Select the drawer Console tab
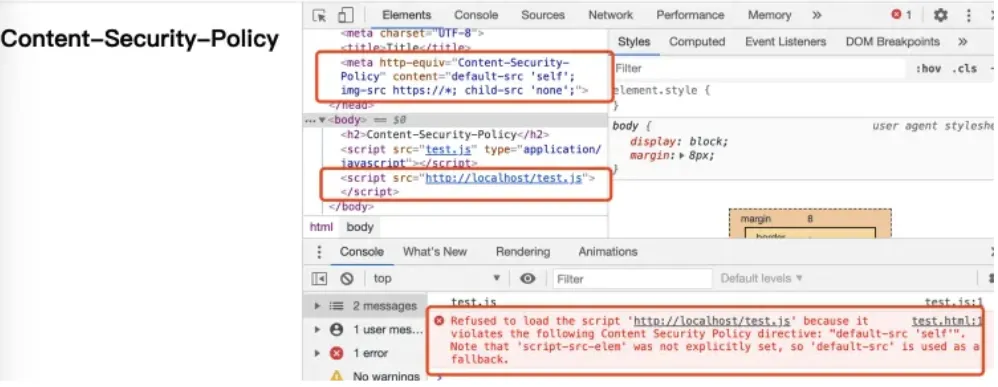 tap(362, 252)
